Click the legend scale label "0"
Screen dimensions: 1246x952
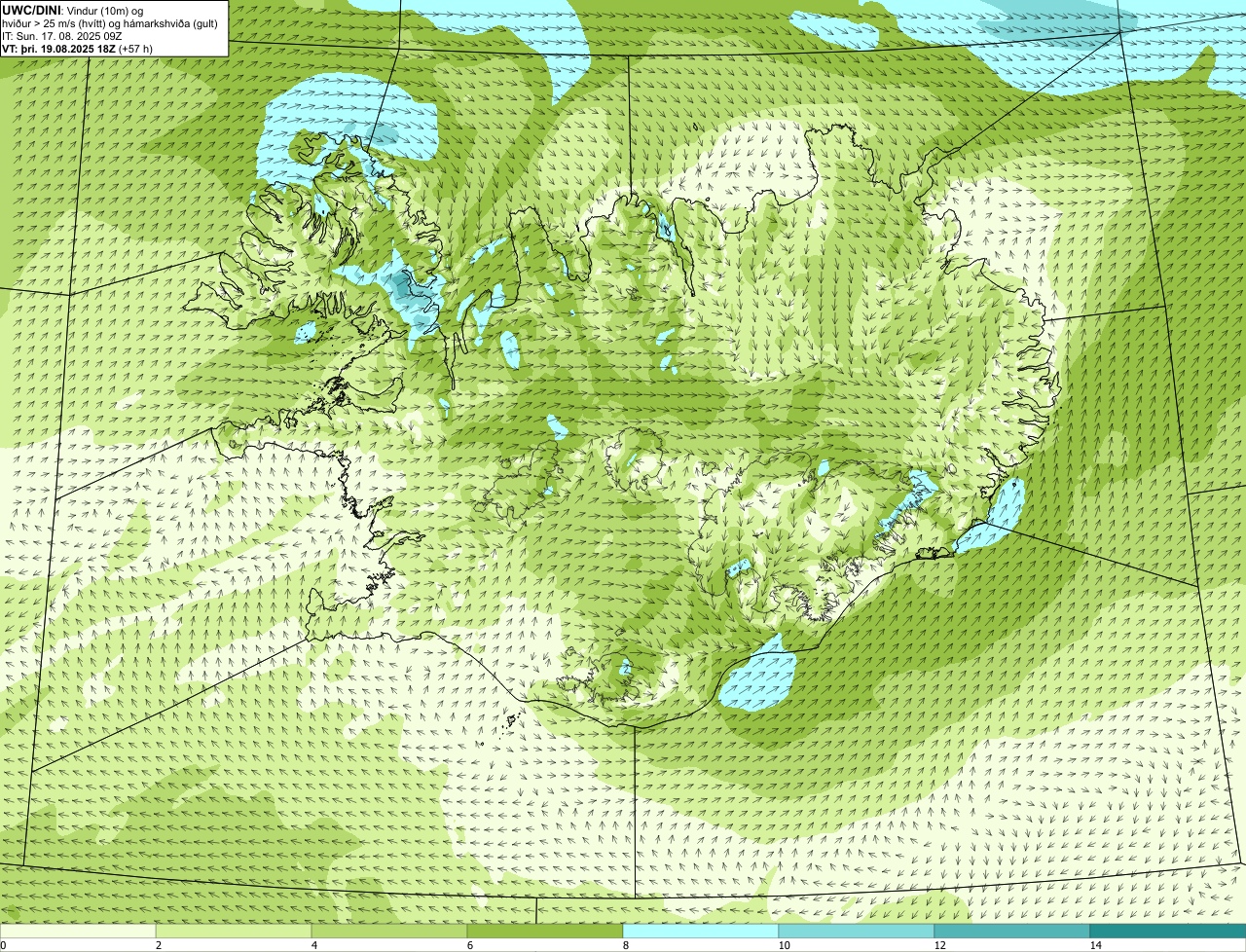[x=3, y=945]
